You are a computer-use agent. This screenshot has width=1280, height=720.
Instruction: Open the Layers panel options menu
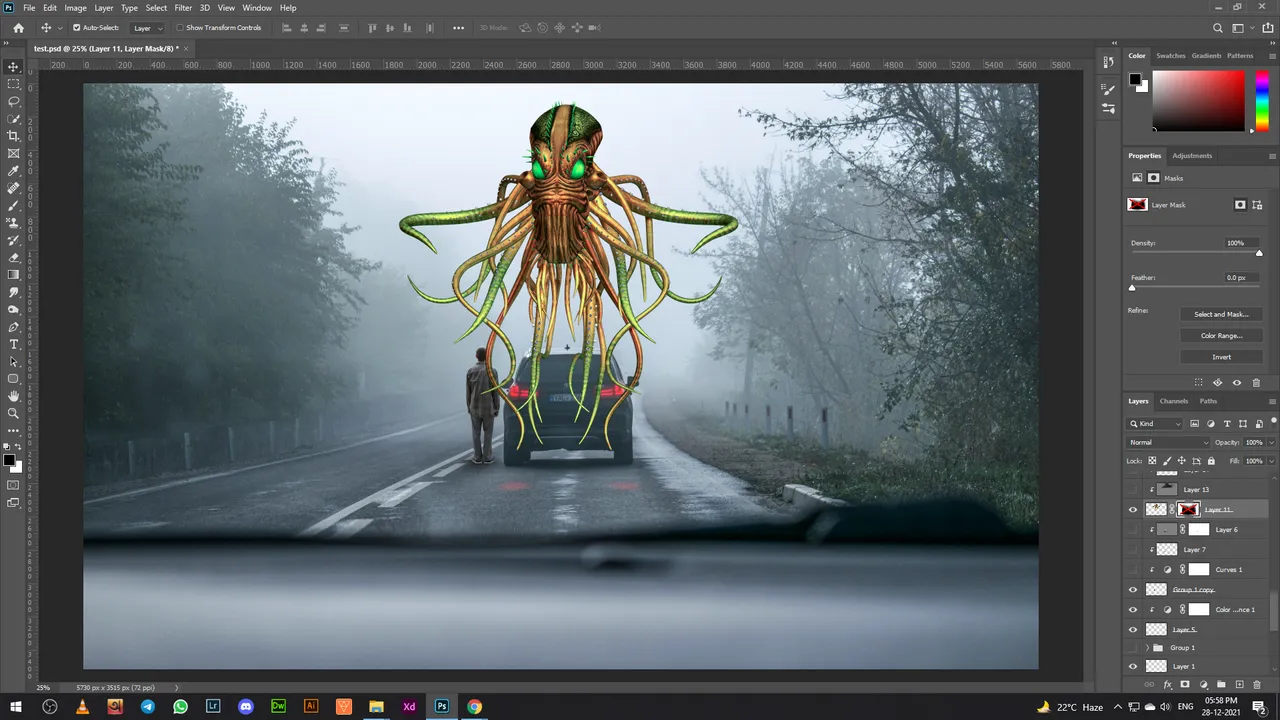1272,401
